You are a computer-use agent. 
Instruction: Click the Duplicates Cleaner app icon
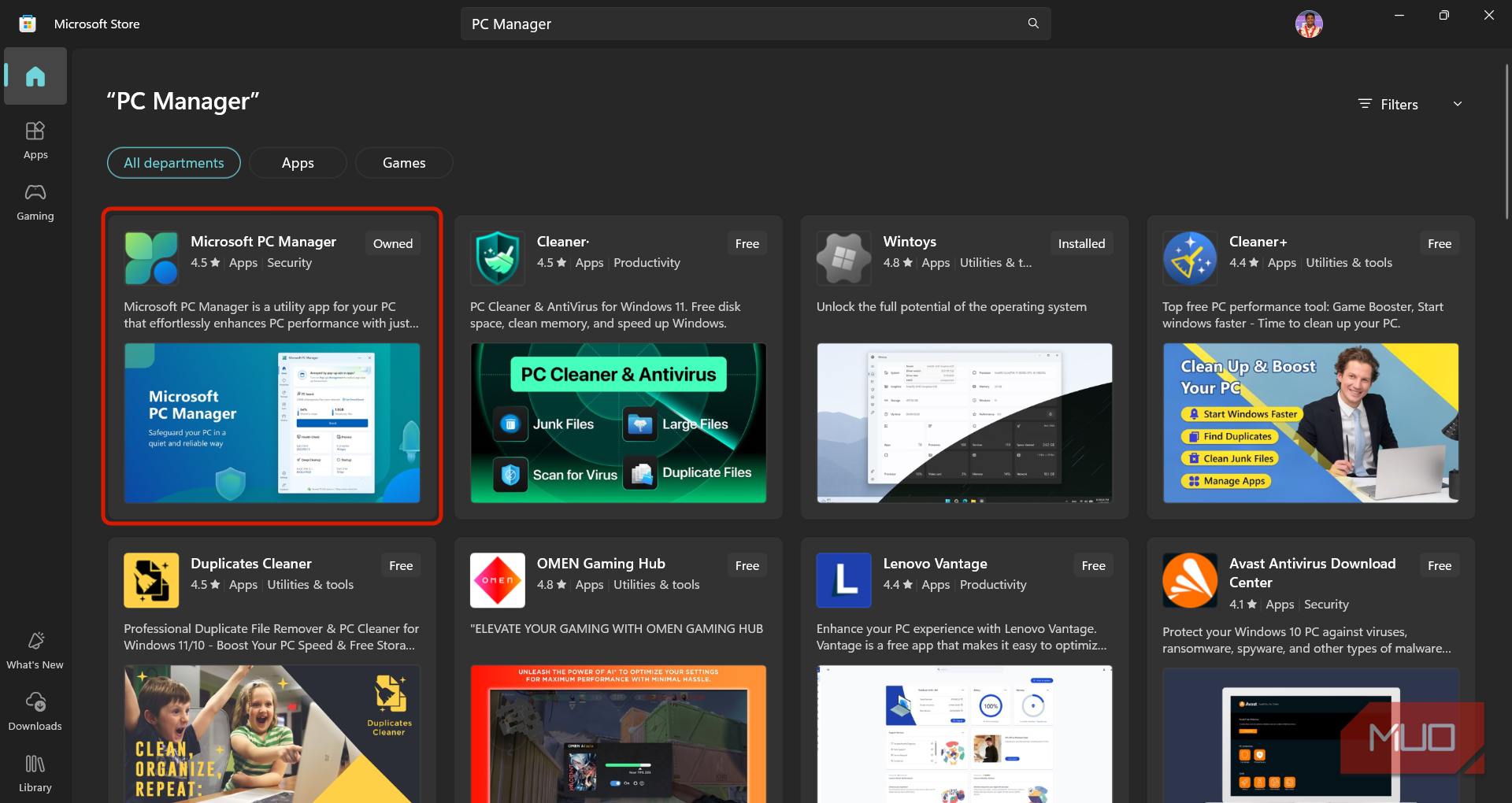[x=151, y=580]
